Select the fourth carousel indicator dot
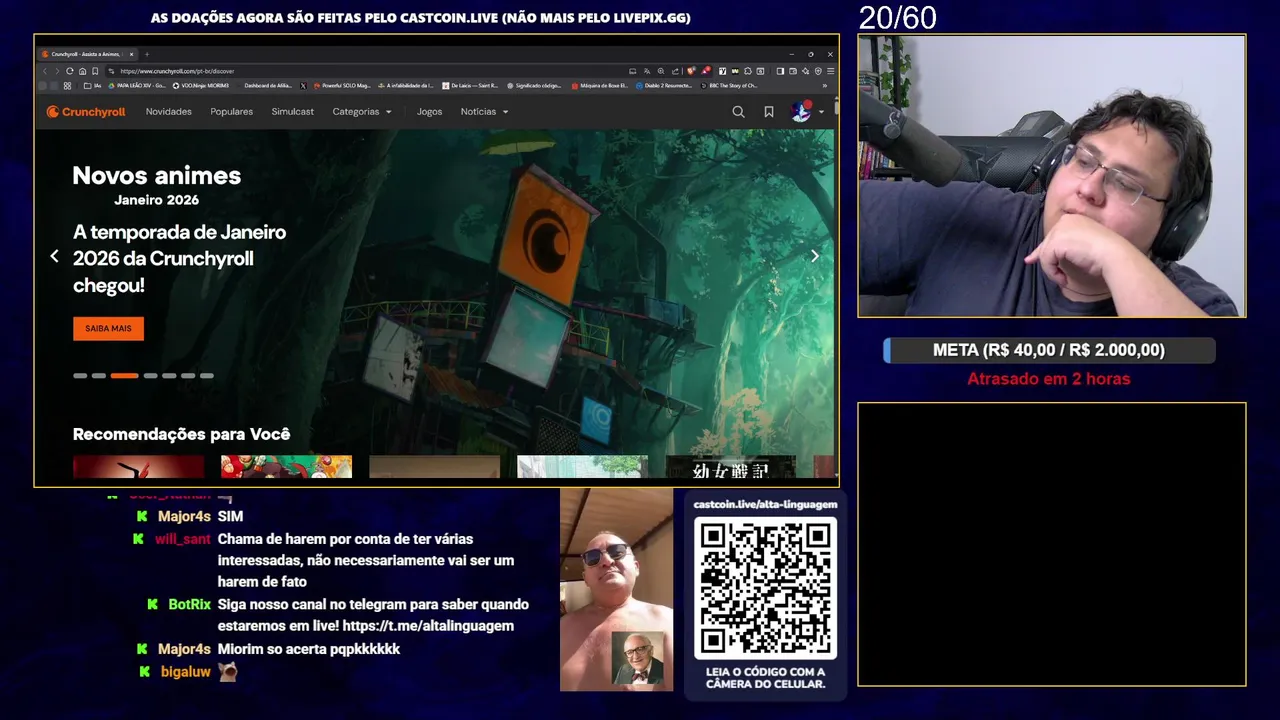The height and width of the screenshot is (720, 1280). 150,376
